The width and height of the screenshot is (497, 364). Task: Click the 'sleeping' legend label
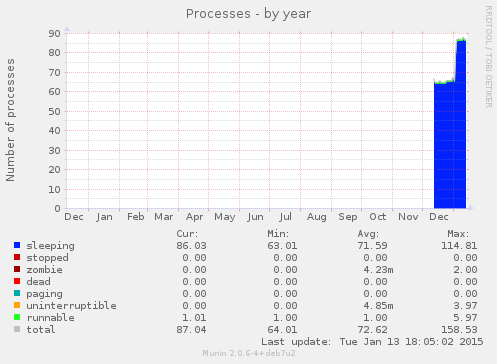click(x=51, y=246)
